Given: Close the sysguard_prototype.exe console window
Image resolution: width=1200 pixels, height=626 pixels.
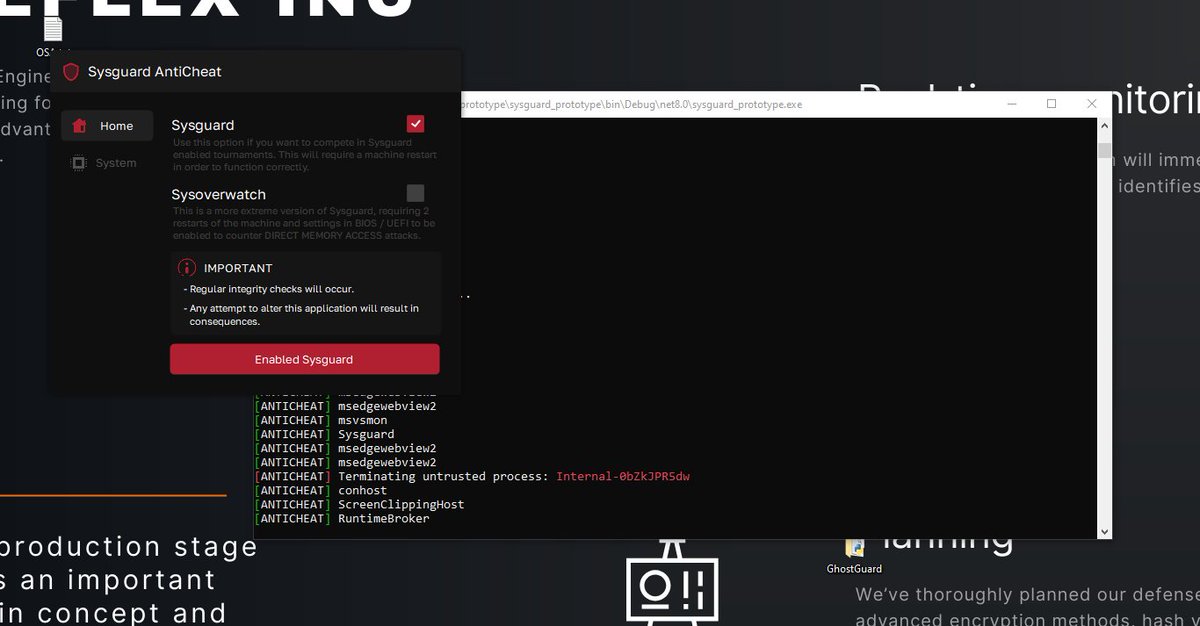Looking at the screenshot, I should coord(1091,104).
